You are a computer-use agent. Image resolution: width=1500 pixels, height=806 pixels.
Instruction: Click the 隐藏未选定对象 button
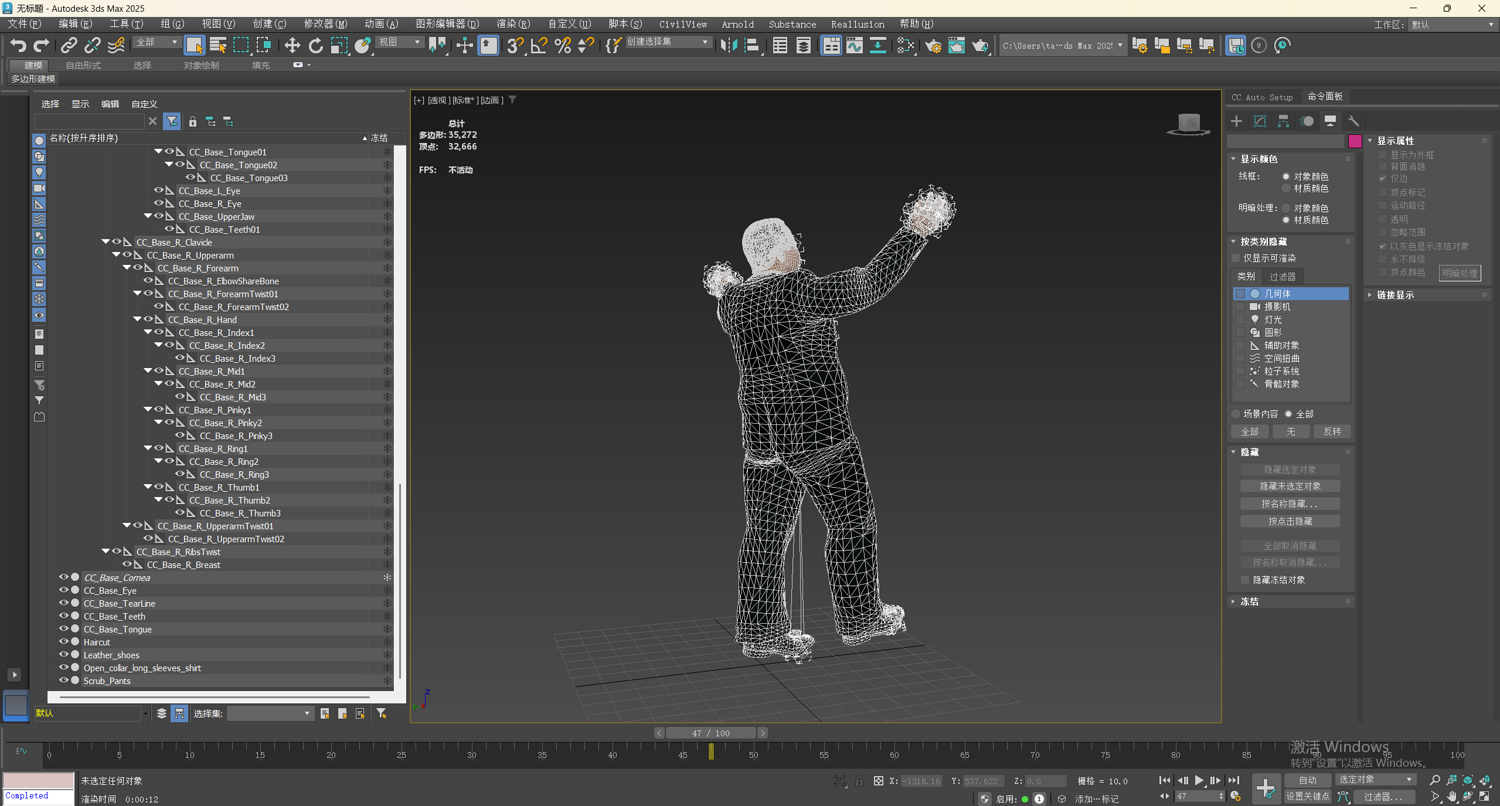(x=1290, y=486)
